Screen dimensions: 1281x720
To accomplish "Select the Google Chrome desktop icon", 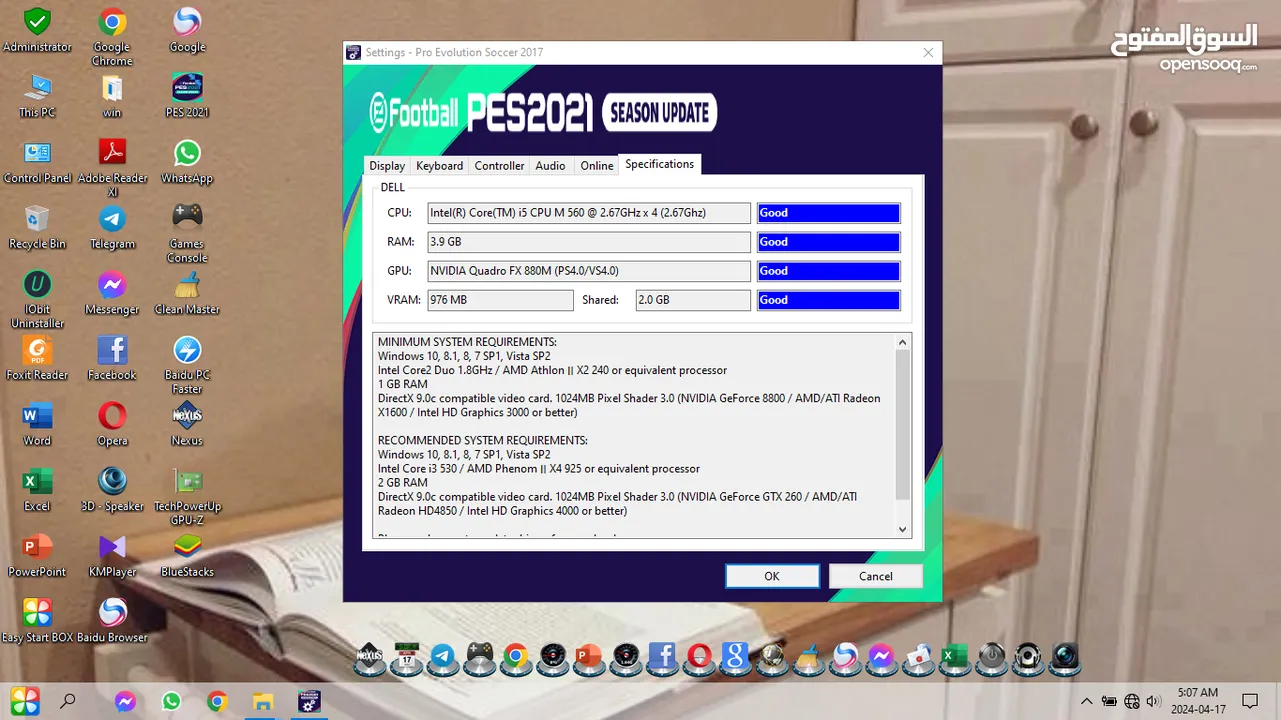I will pyautogui.click(x=112, y=37).
